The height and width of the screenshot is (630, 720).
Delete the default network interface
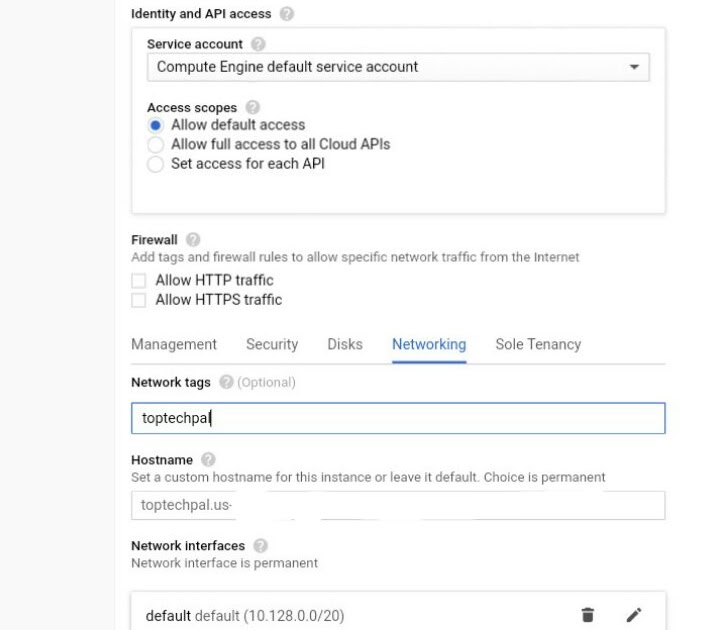tap(588, 615)
